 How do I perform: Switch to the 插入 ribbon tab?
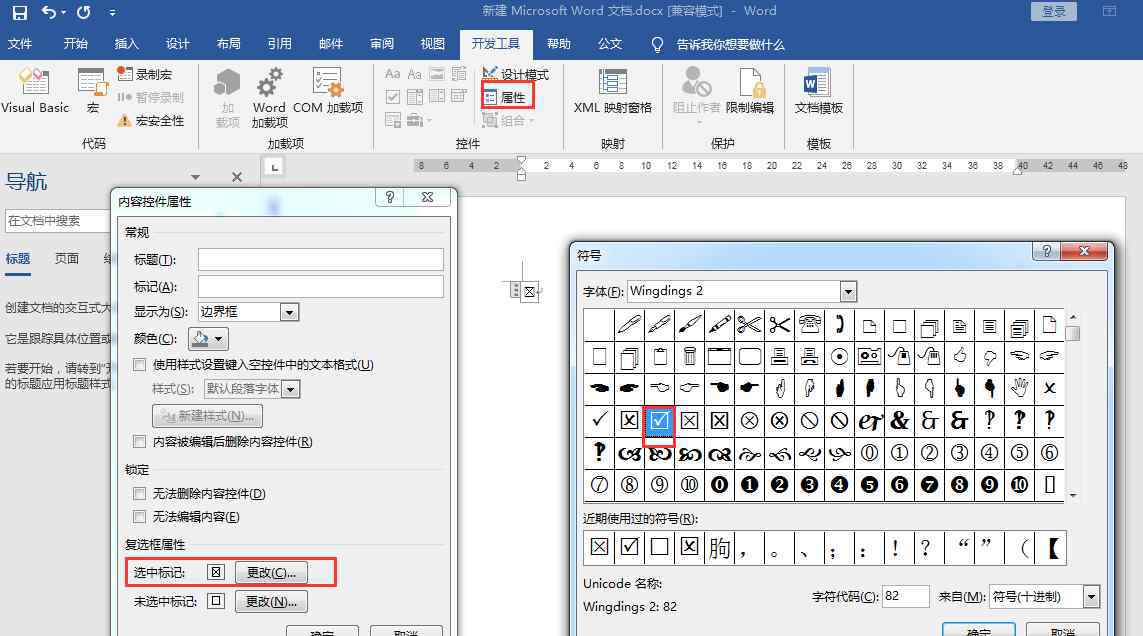pyautogui.click(x=126, y=44)
